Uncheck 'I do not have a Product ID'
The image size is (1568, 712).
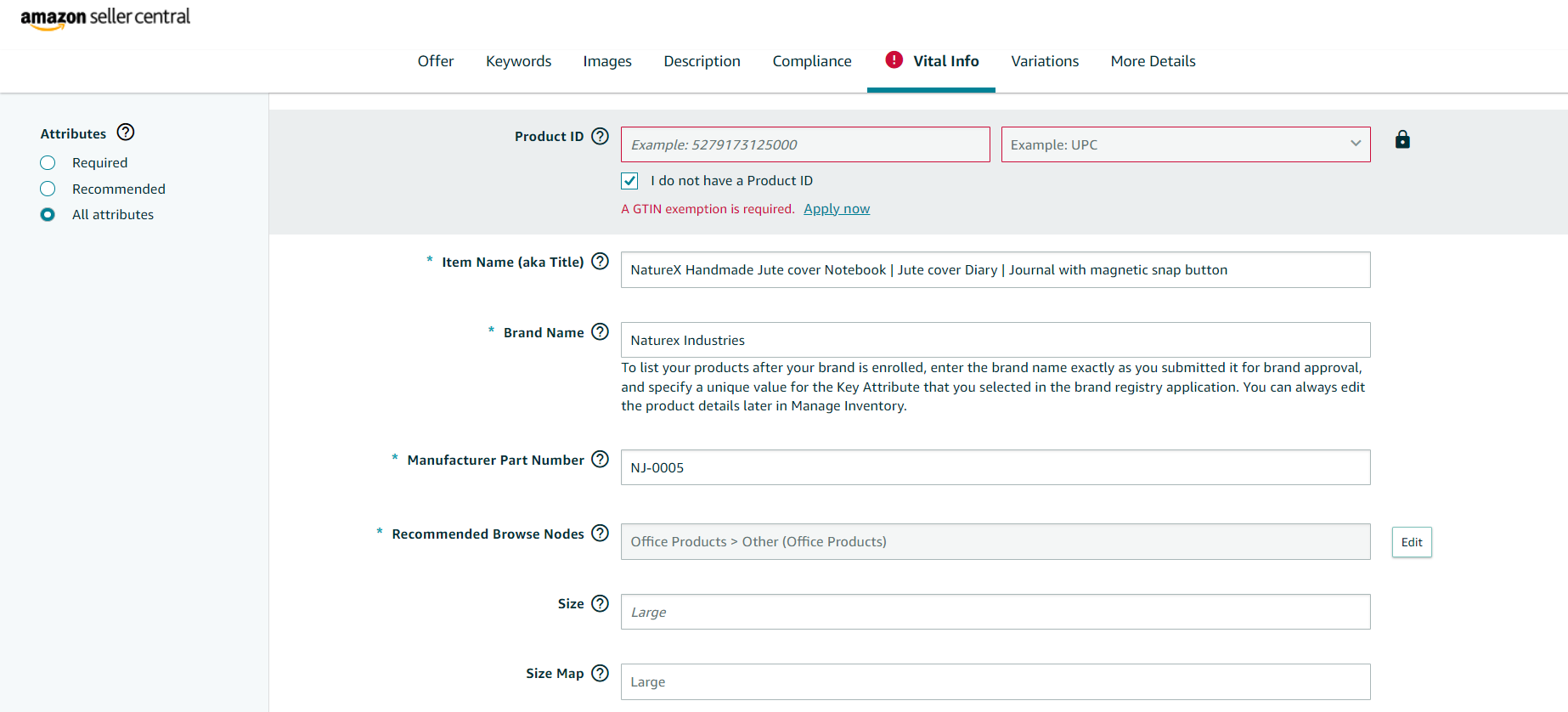[x=629, y=181]
